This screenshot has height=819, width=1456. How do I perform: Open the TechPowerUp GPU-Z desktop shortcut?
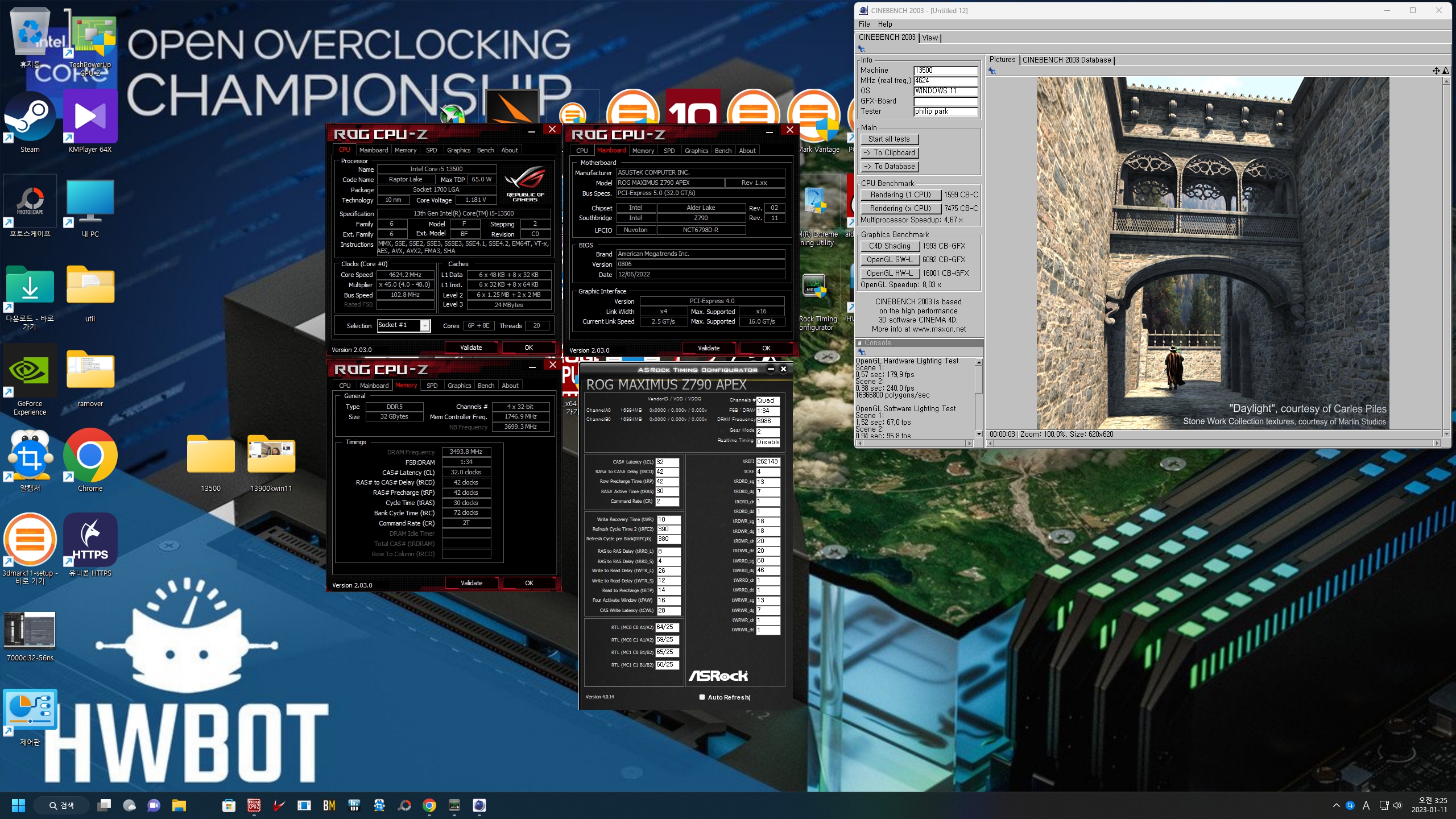(x=90, y=43)
